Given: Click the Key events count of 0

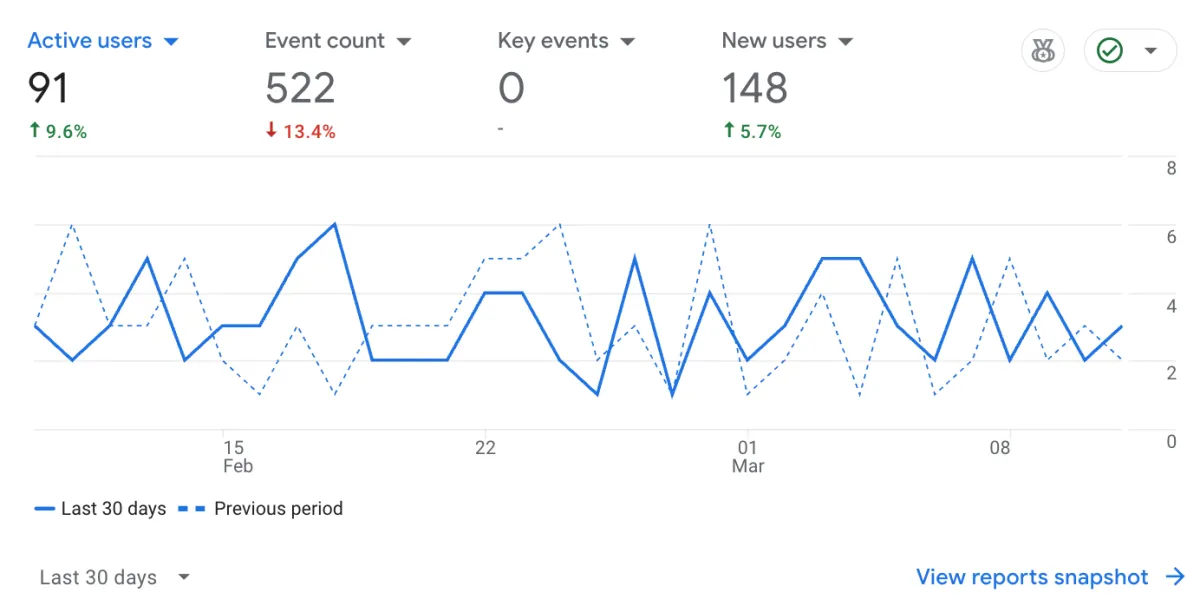Looking at the screenshot, I should click(509, 88).
